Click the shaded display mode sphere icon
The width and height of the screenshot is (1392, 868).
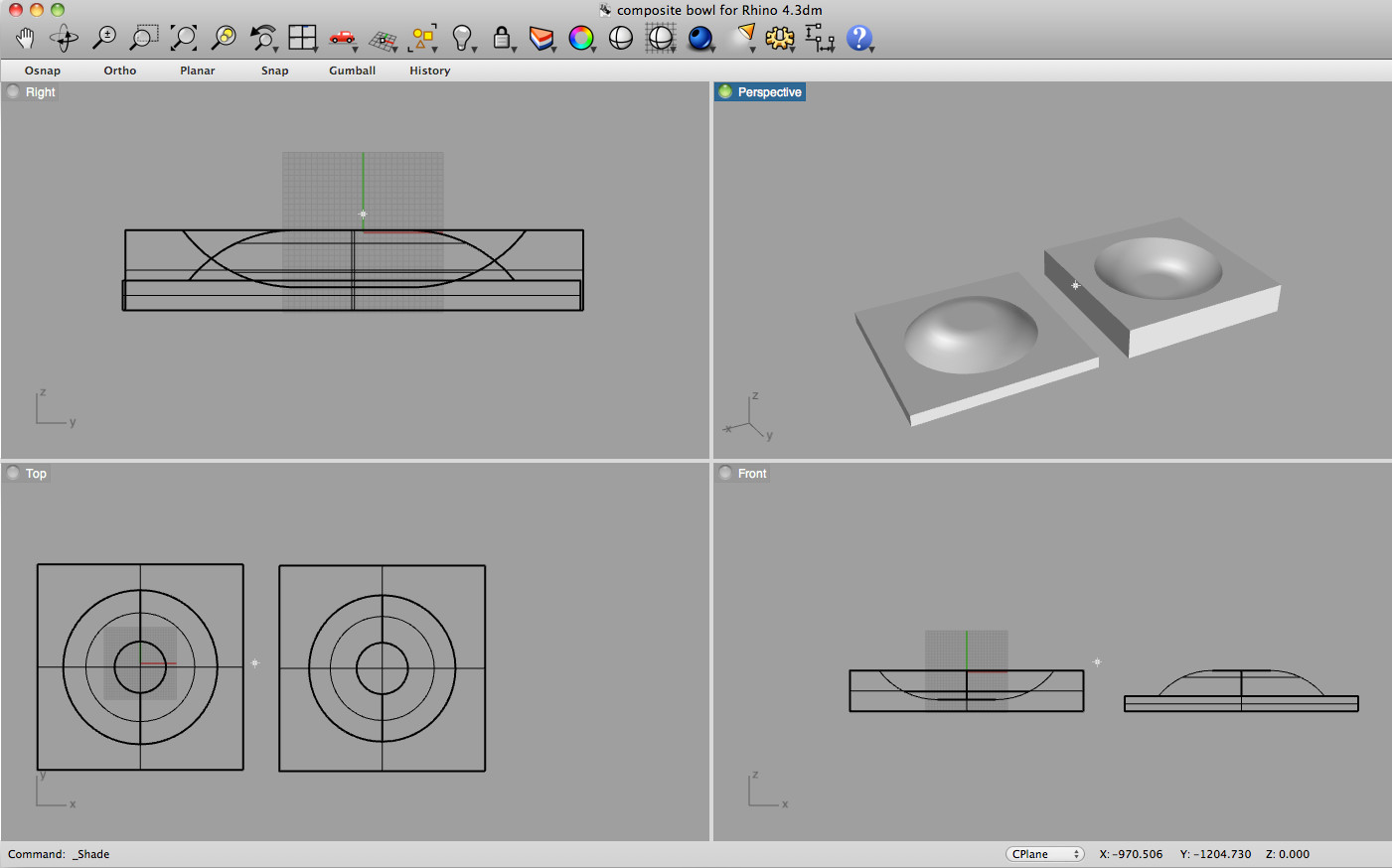(699, 40)
